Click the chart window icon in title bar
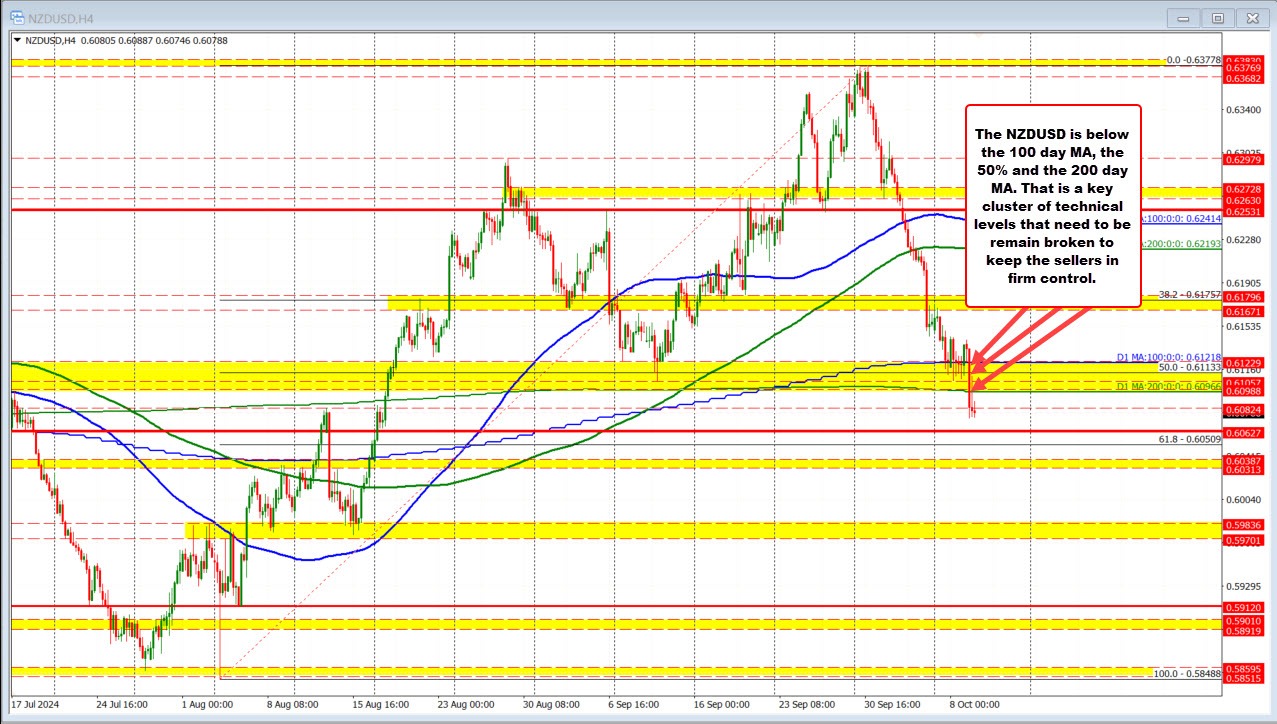The height and width of the screenshot is (724, 1277). click(x=17, y=17)
